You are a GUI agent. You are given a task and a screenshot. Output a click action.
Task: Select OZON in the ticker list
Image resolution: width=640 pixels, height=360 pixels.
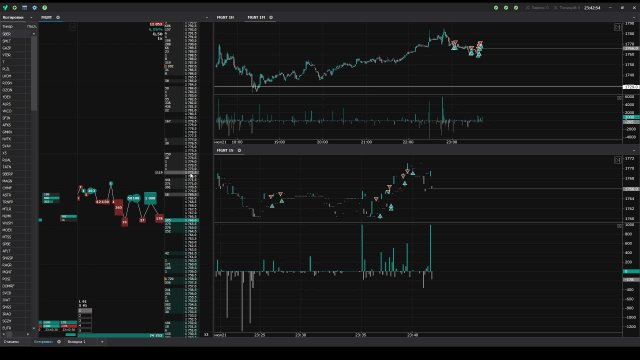(x=7, y=90)
